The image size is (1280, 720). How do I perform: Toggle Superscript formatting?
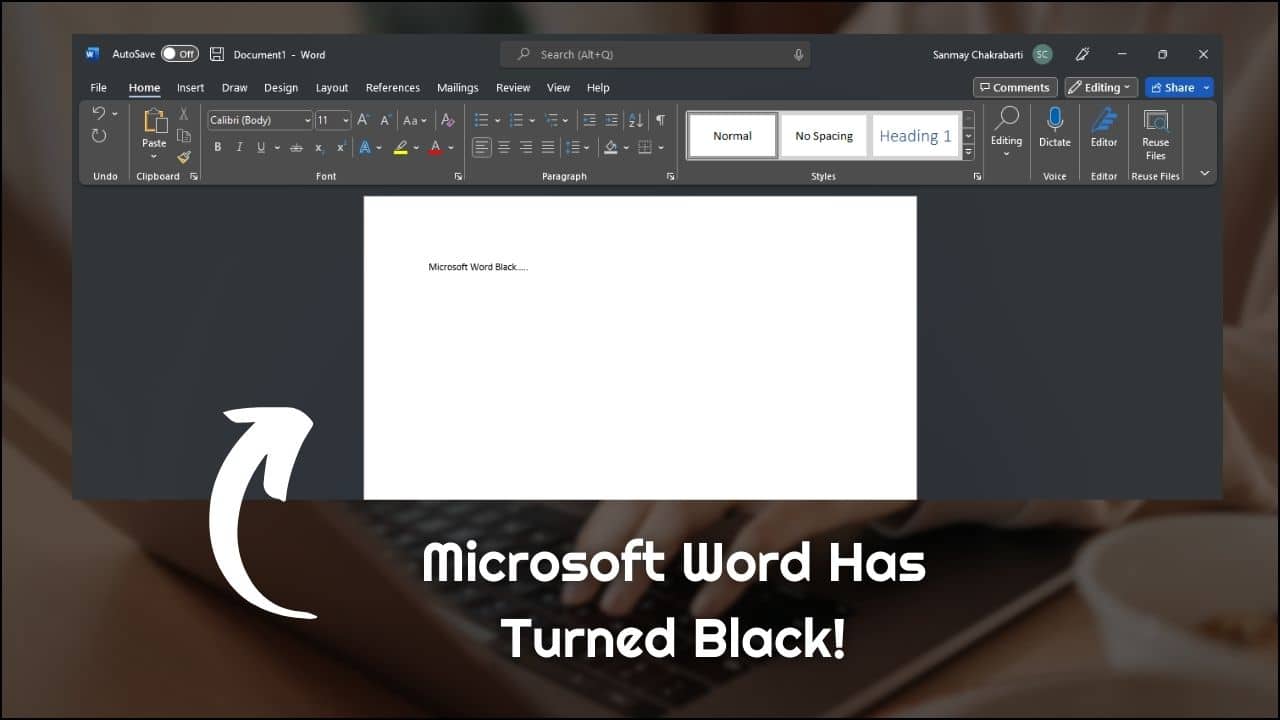[x=341, y=147]
